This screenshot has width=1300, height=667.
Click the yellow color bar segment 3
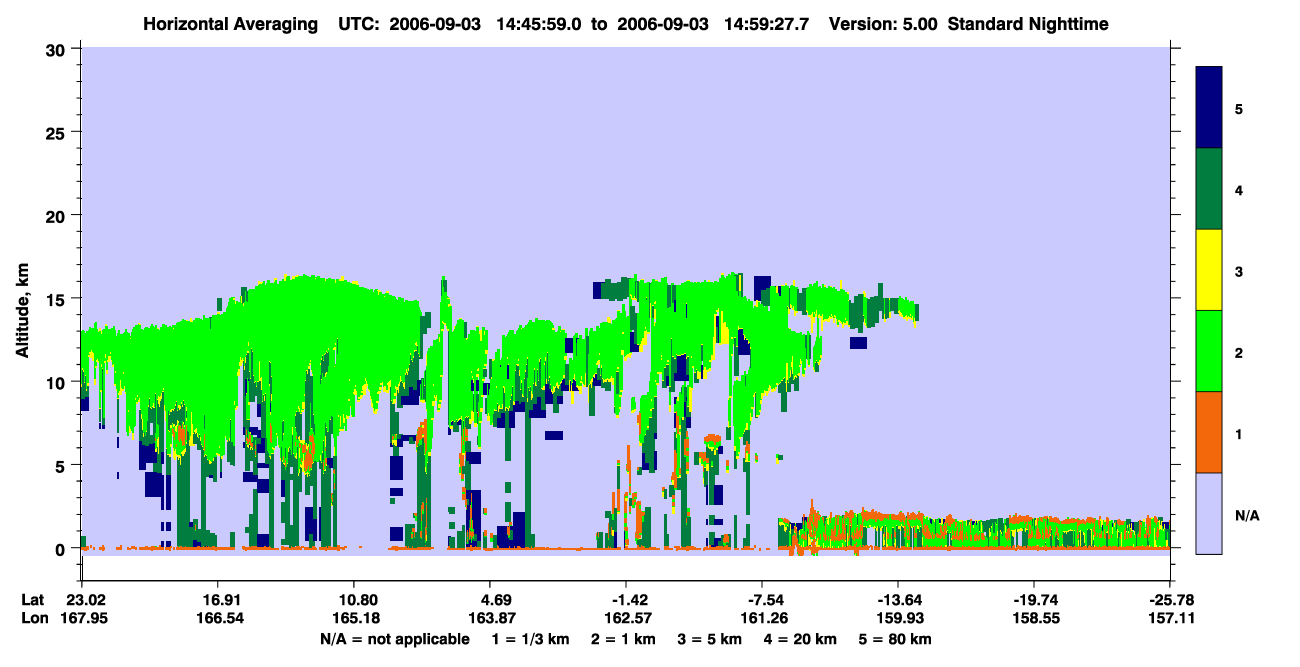point(1209,270)
